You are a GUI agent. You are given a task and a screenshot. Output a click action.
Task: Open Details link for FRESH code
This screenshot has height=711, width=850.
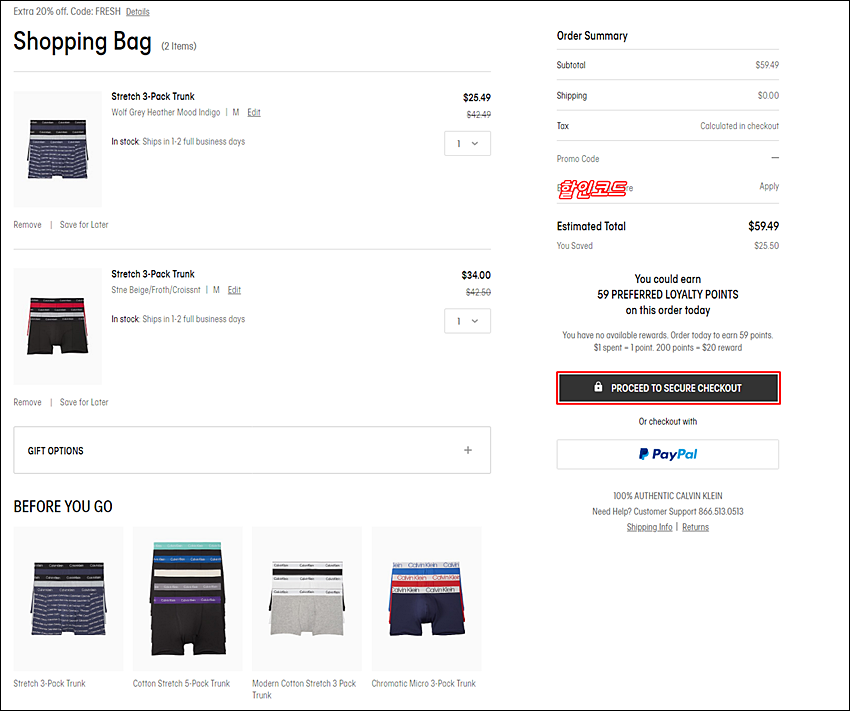pyautogui.click(x=138, y=12)
